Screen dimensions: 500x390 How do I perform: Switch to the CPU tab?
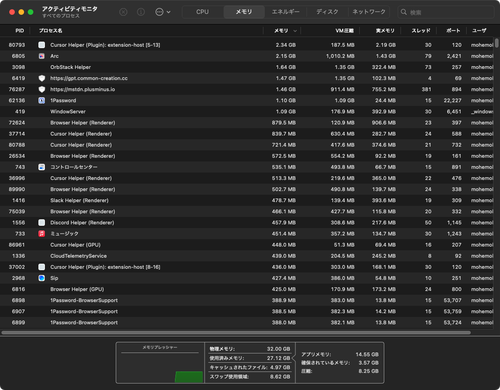(203, 12)
